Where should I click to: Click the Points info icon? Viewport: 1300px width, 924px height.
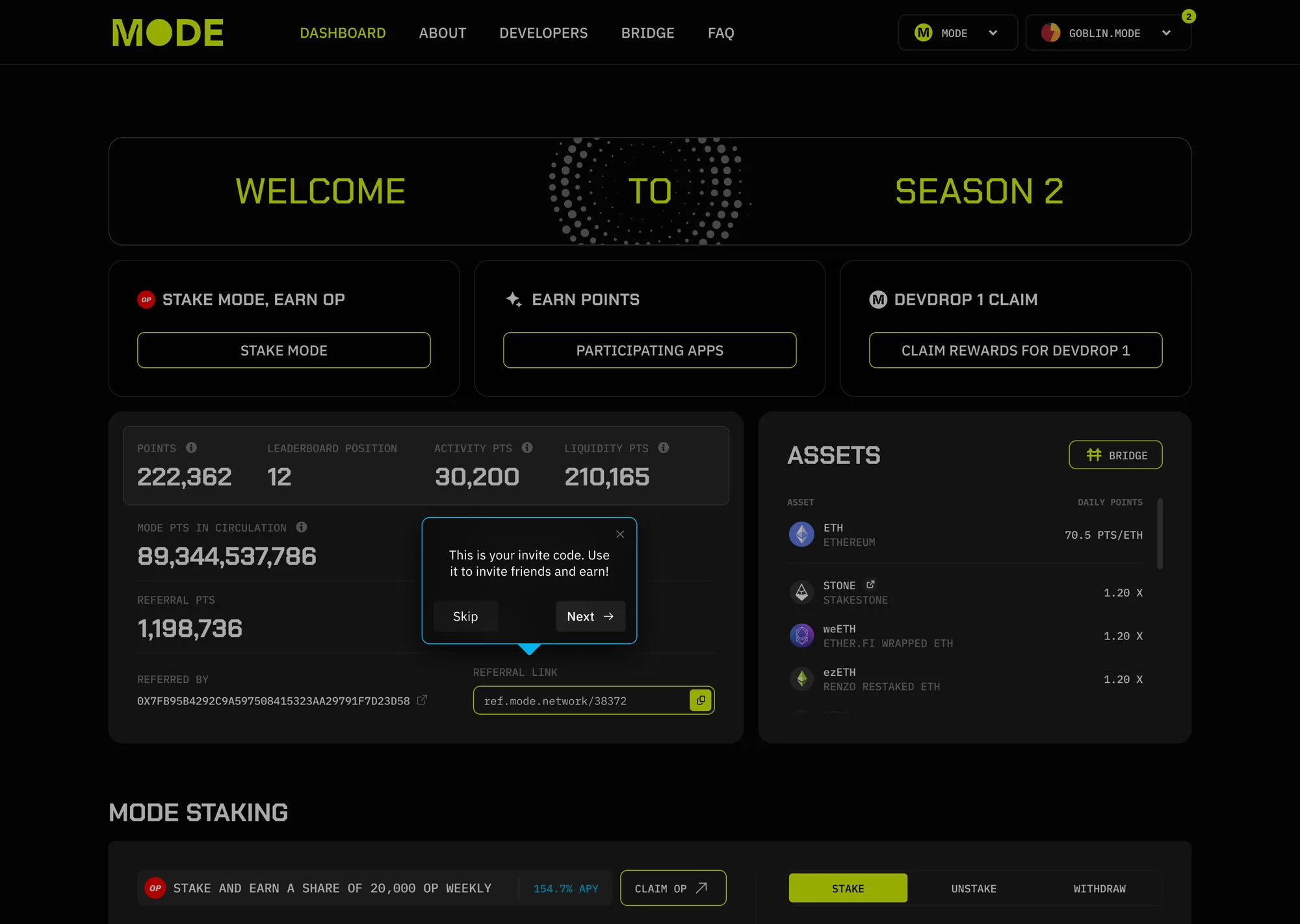191,448
